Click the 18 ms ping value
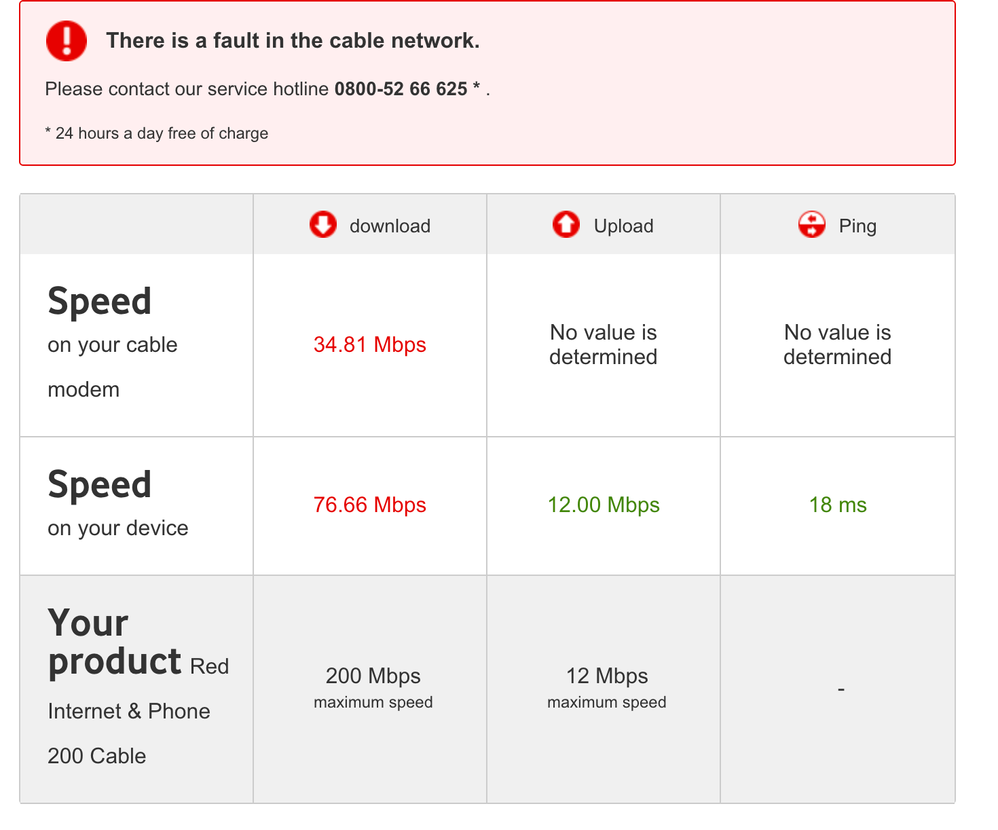Image resolution: width=998 pixels, height=830 pixels. pyautogui.click(x=837, y=505)
